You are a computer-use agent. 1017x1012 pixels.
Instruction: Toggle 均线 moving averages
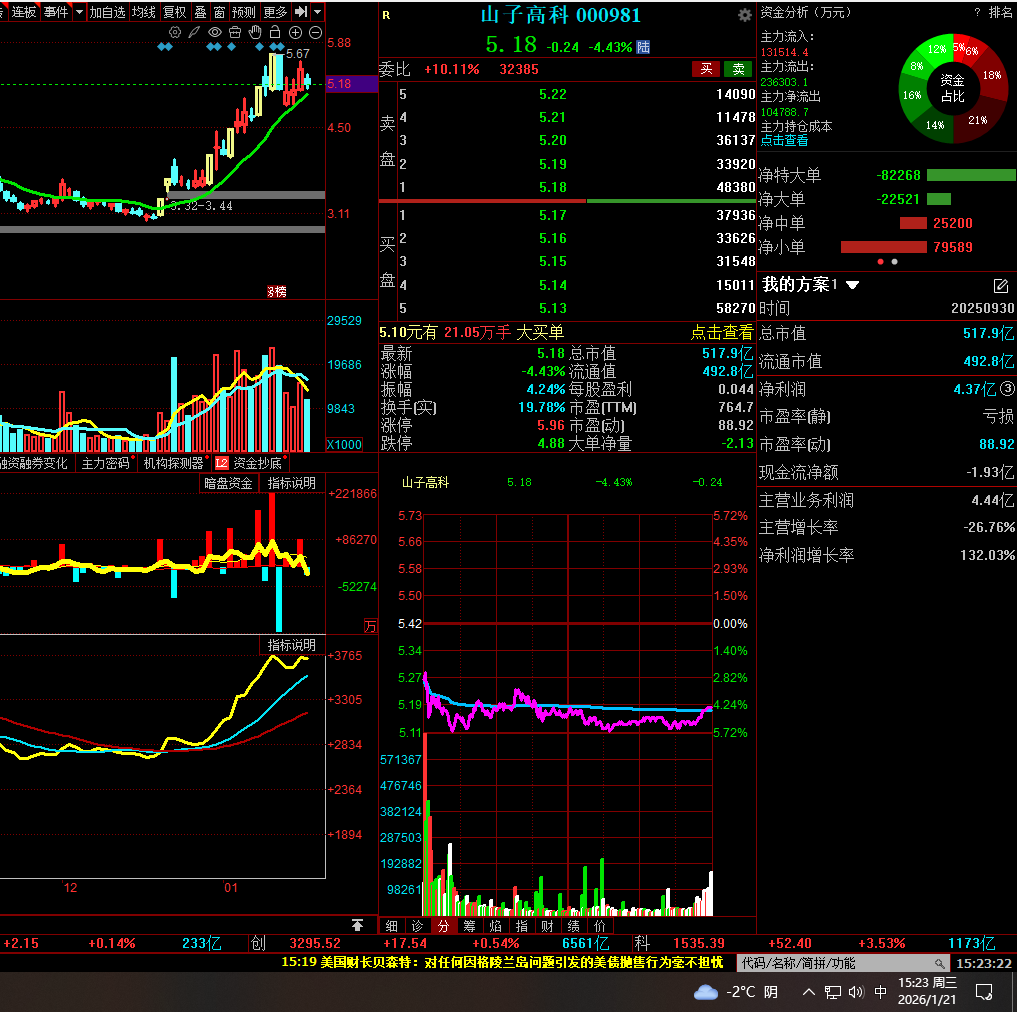click(x=144, y=12)
